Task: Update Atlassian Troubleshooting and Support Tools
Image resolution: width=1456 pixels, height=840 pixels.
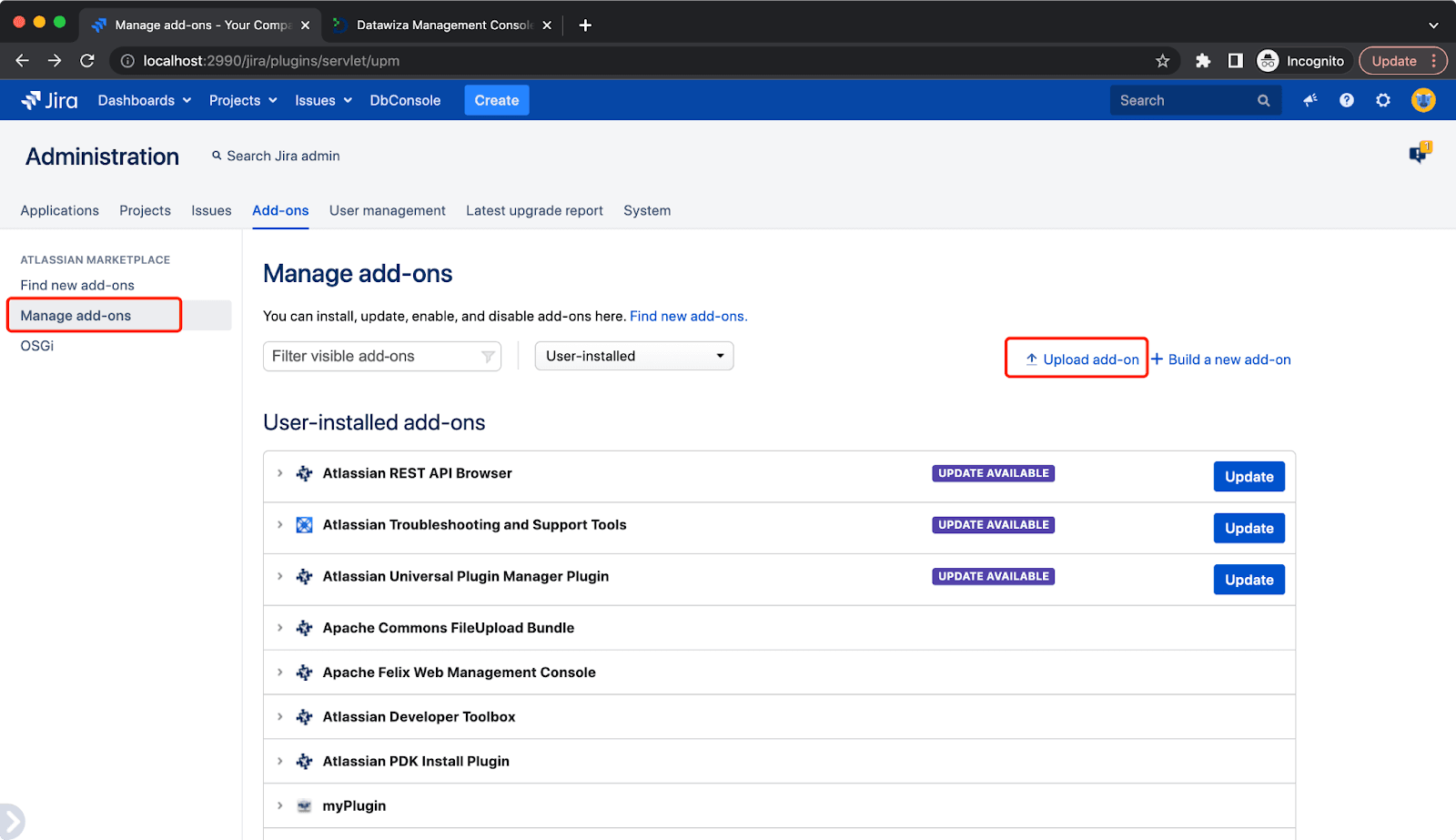Action: click(x=1249, y=528)
